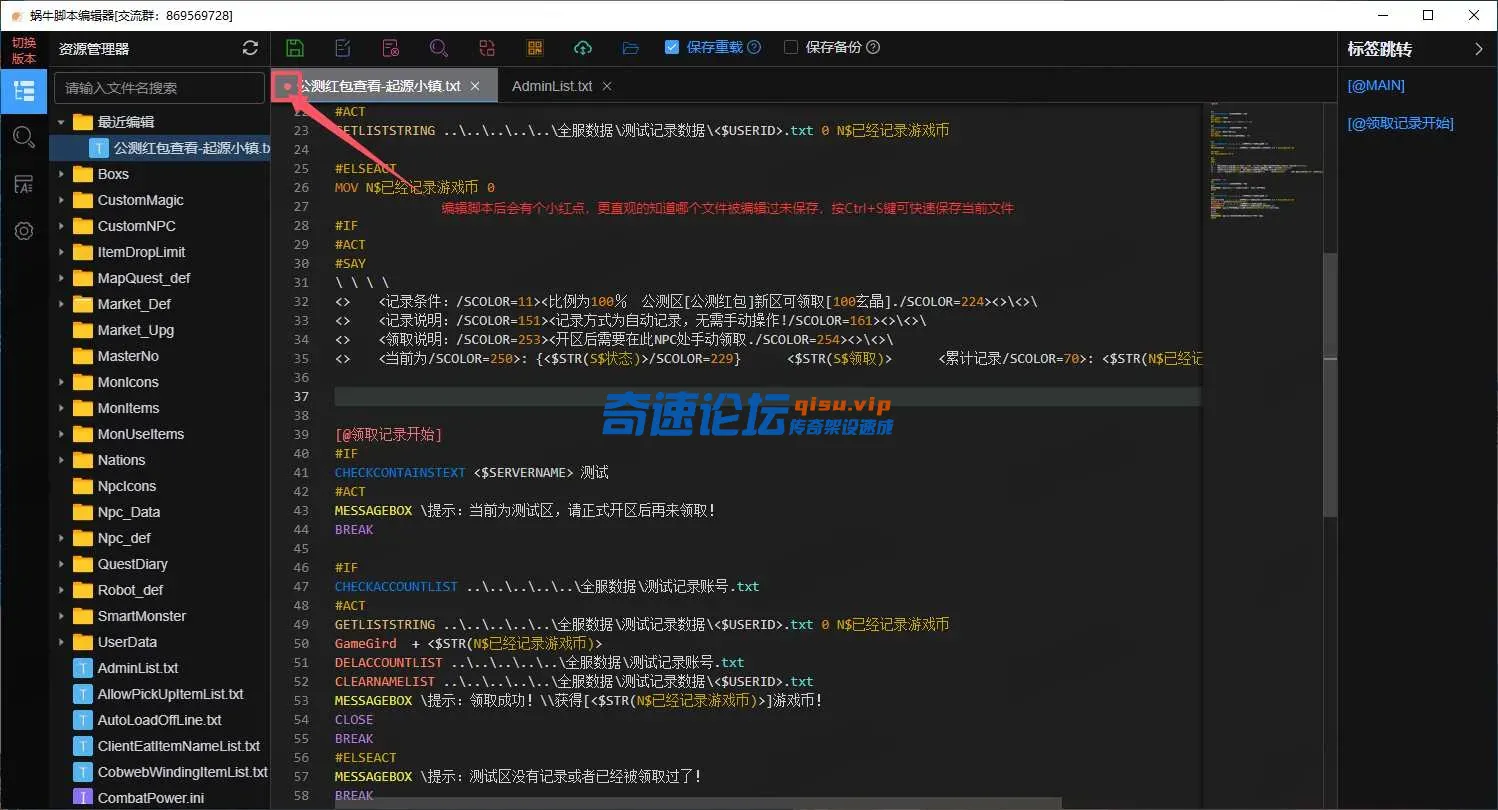Toggle the 保存重载 checkbox
1498x810 pixels.
click(x=672, y=47)
